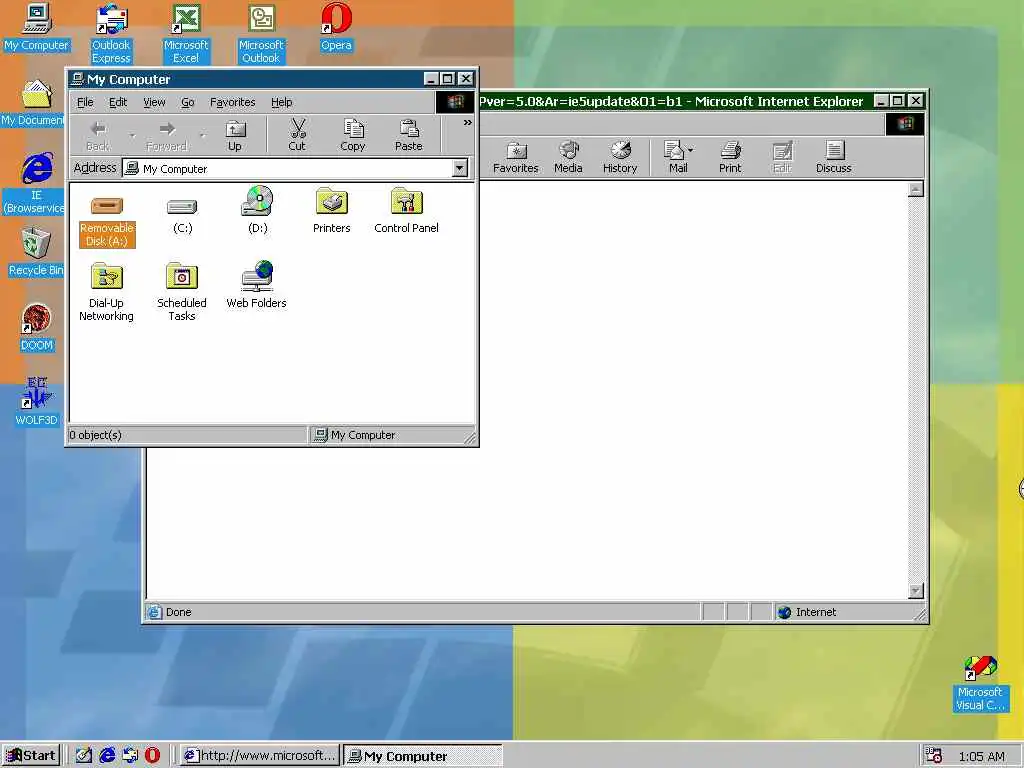Screen dimensions: 1024x768
Task: Click the Copy toolbar button
Action: [x=353, y=136]
